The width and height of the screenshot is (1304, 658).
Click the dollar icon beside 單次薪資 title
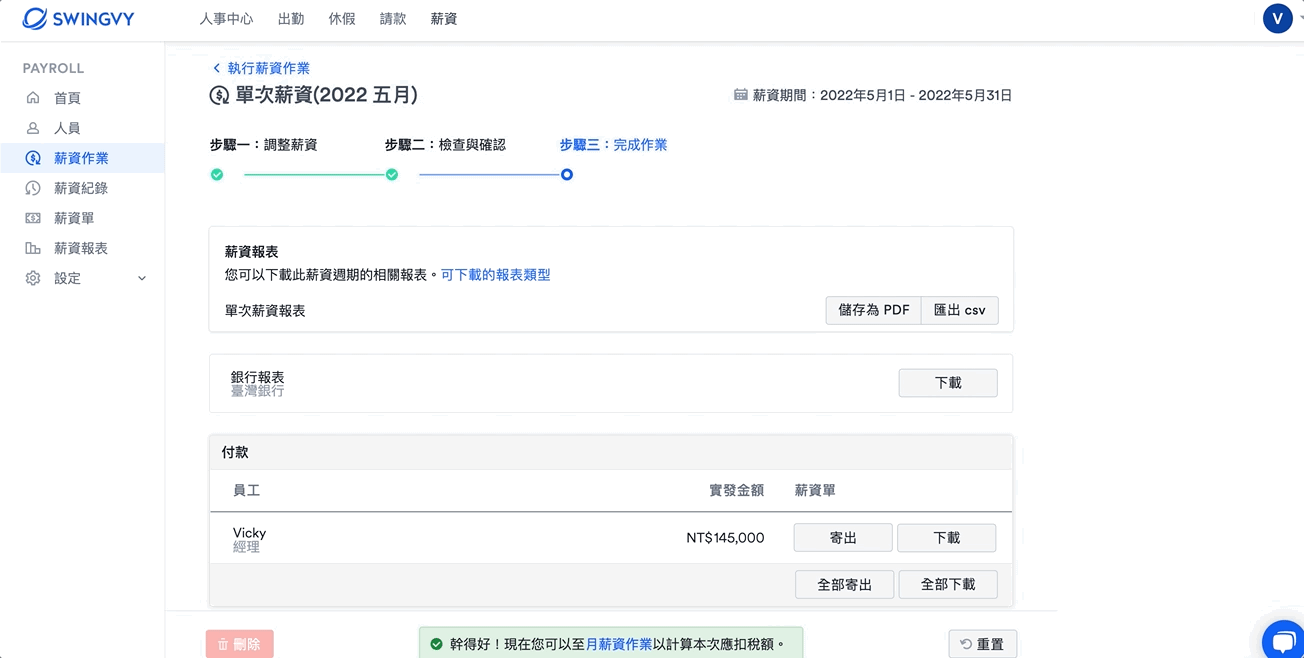tap(219, 96)
